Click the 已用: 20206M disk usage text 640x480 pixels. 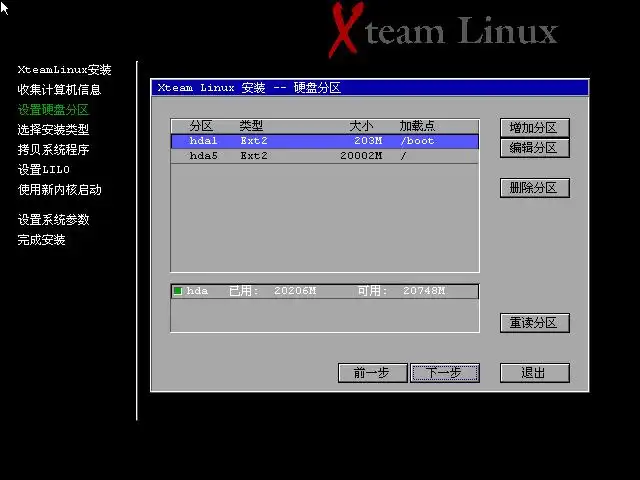(x=272, y=291)
